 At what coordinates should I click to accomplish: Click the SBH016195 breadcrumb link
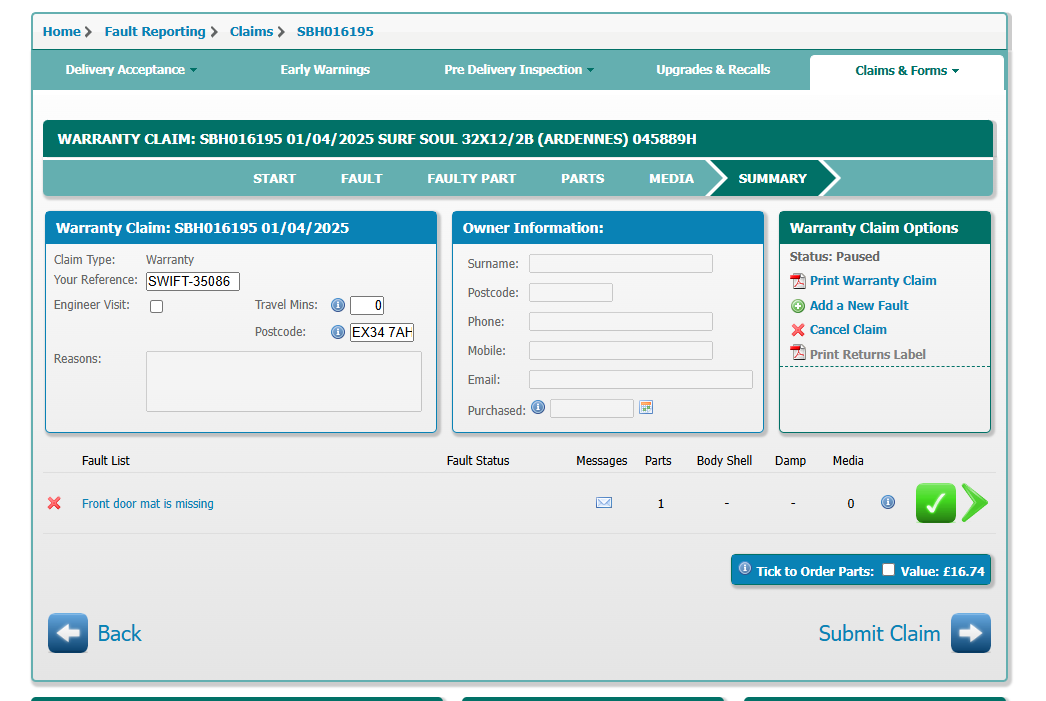pyautogui.click(x=335, y=31)
